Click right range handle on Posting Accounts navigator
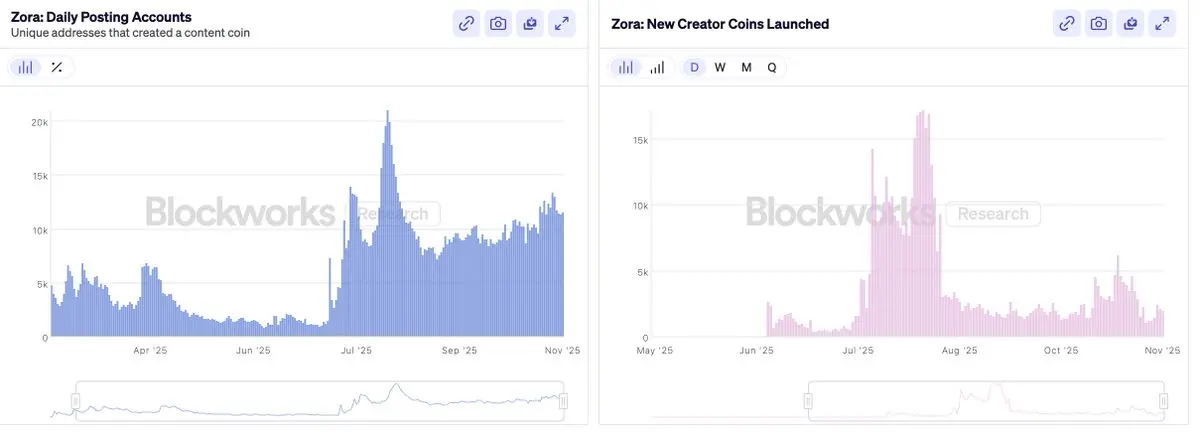Screen dimensions: 1200x438 [x=564, y=400]
